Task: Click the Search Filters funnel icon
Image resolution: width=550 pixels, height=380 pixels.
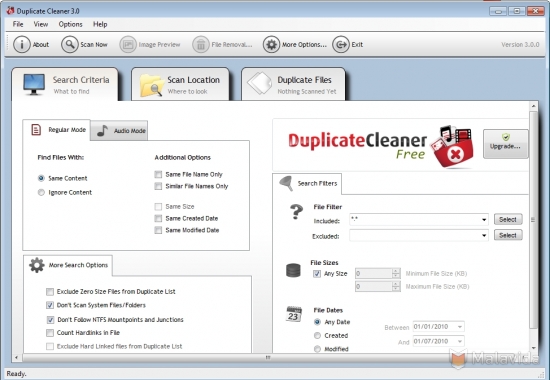Action: pyautogui.click(x=286, y=183)
